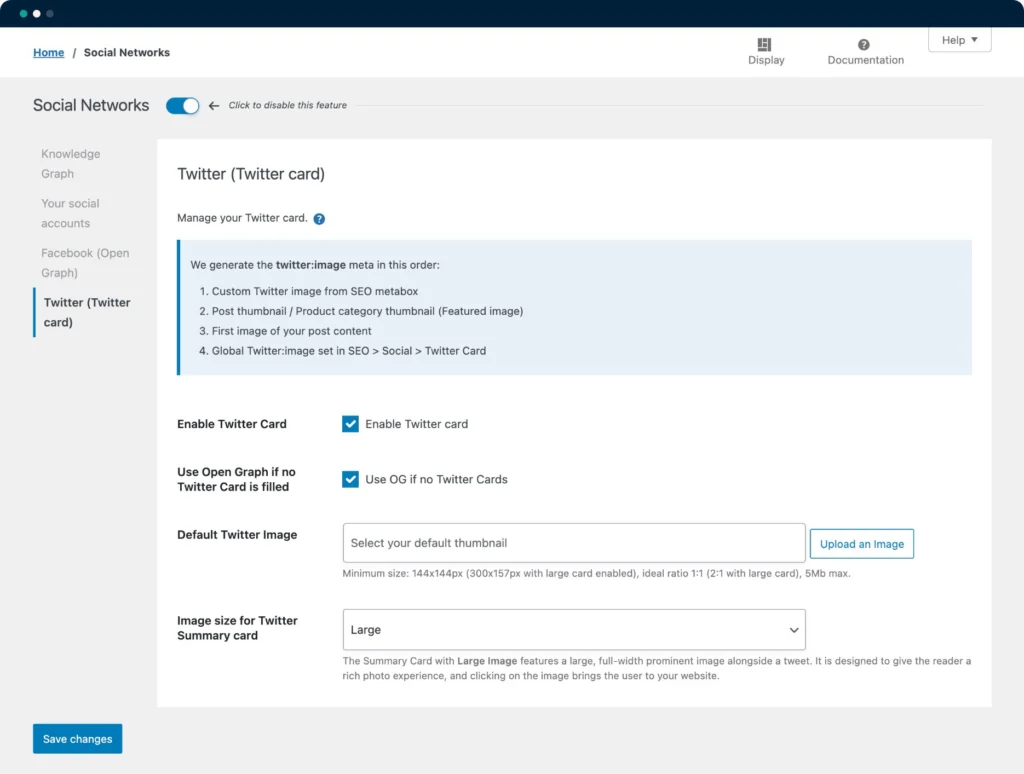Expand the Help dropdown
Viewport: 1024px width, 774px height.
tap(959, 40)
